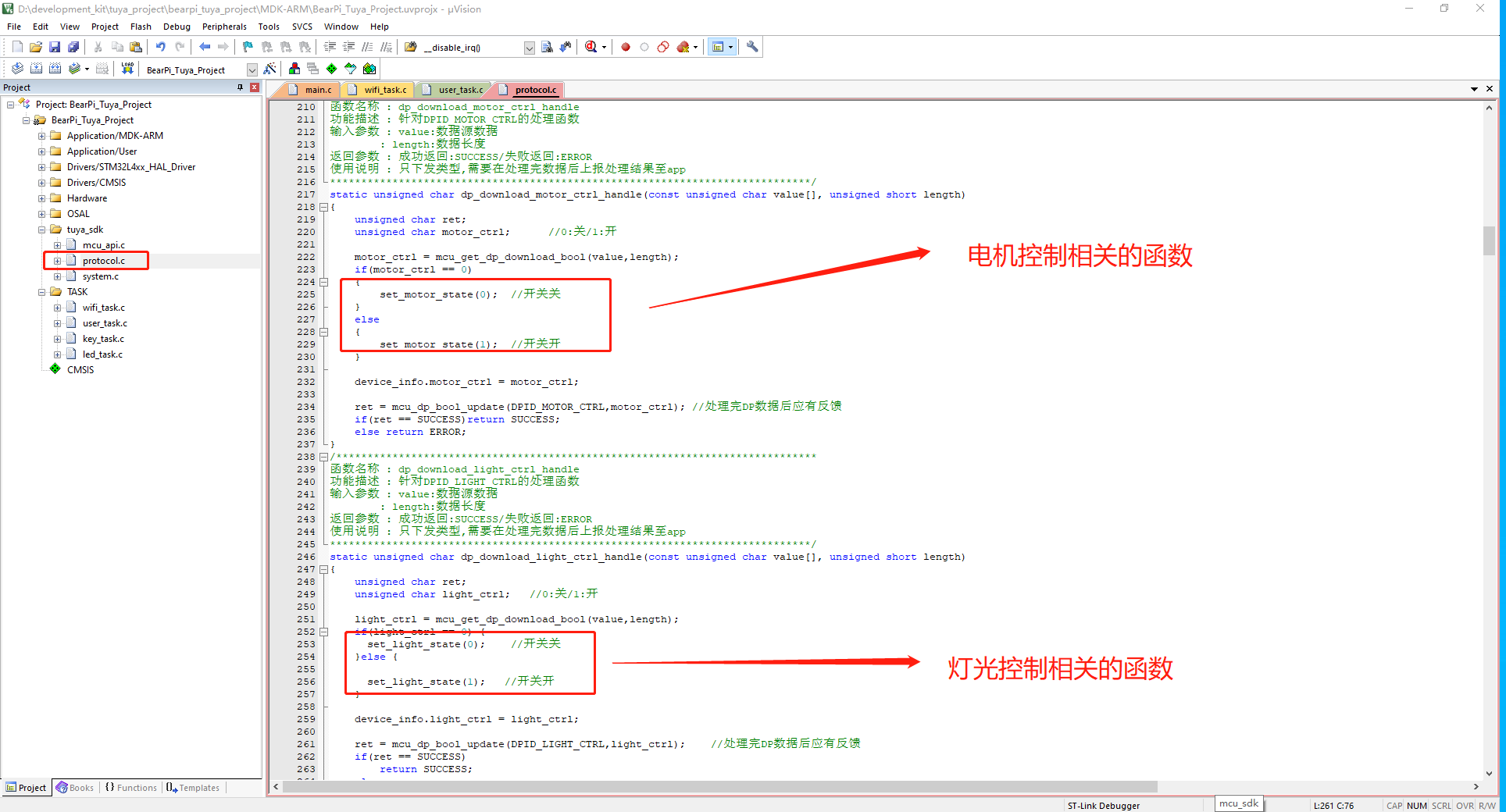Toggle pin on the Project panel
This screenshot has width=1506, height=812.
tap(240, 87)
